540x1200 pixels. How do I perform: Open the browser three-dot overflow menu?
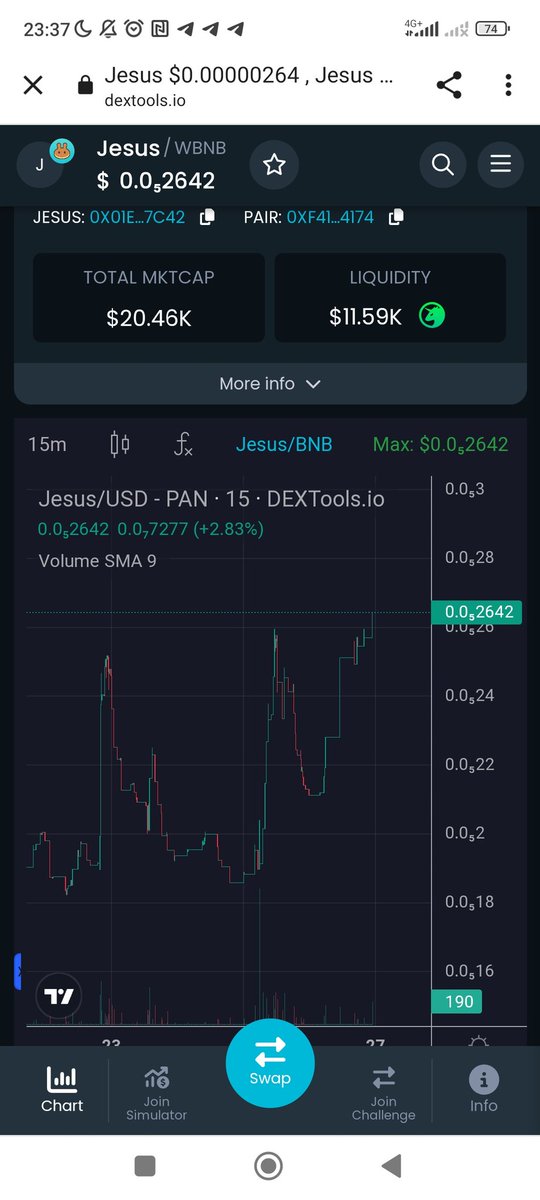click(510, 85)
